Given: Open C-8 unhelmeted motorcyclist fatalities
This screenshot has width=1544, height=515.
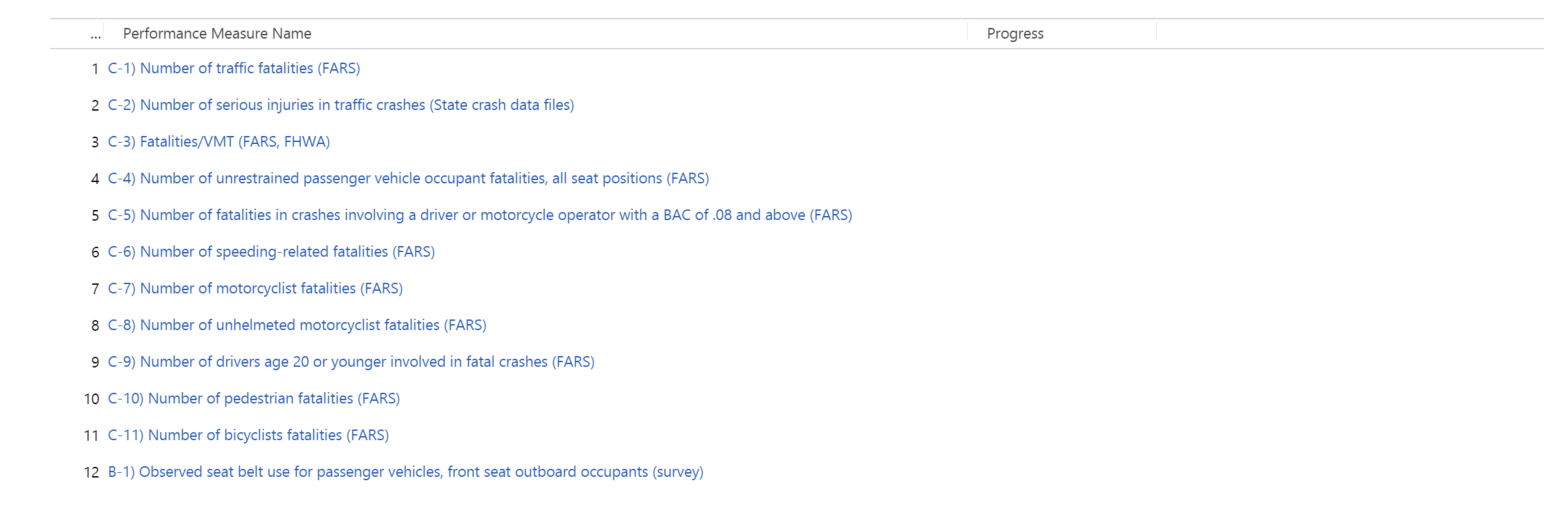Looking at the screenshot, I should 297,325.
